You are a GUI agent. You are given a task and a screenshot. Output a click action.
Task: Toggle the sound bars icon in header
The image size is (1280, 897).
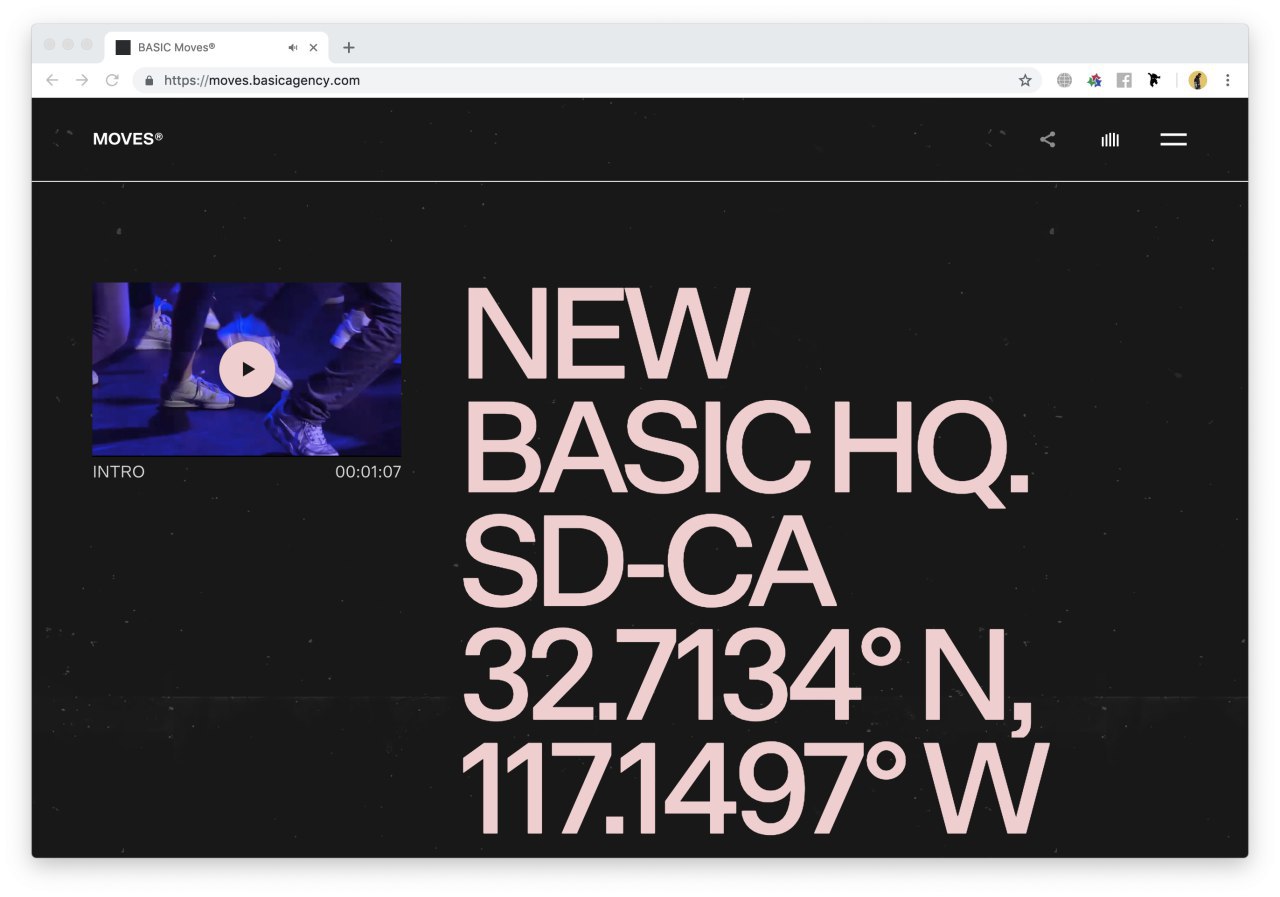click(x=1110, y=140)
